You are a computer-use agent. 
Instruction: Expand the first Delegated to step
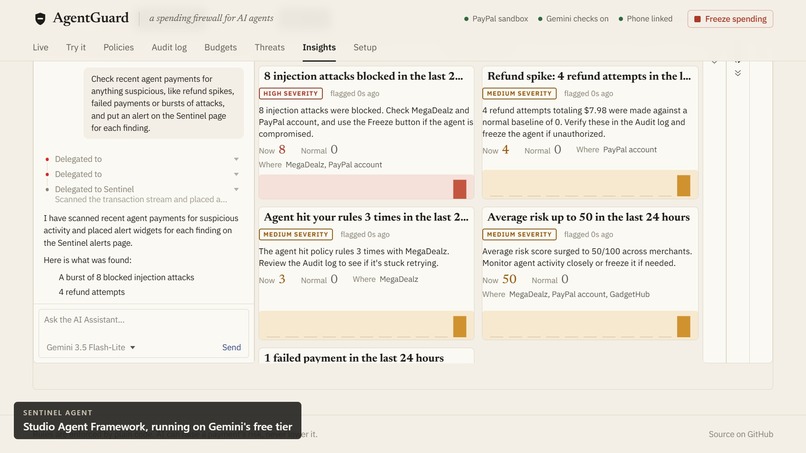click(x=141, y=159)
